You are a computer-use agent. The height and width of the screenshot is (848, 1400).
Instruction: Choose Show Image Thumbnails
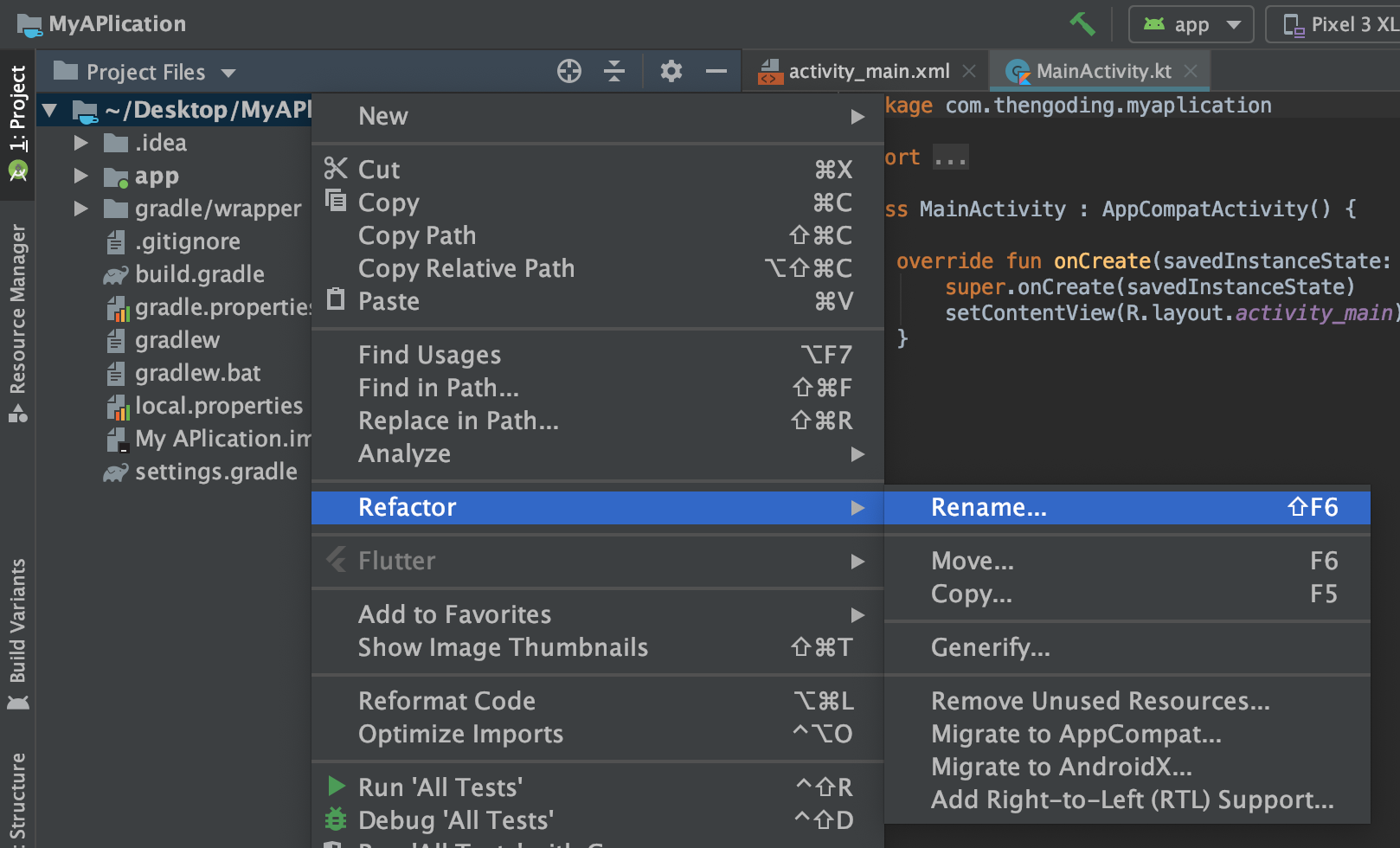597,647
